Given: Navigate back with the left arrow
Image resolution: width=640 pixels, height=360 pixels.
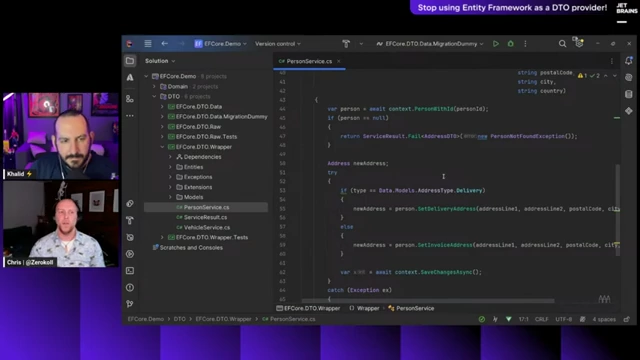Looking at the screenshot, I should 164,43.
